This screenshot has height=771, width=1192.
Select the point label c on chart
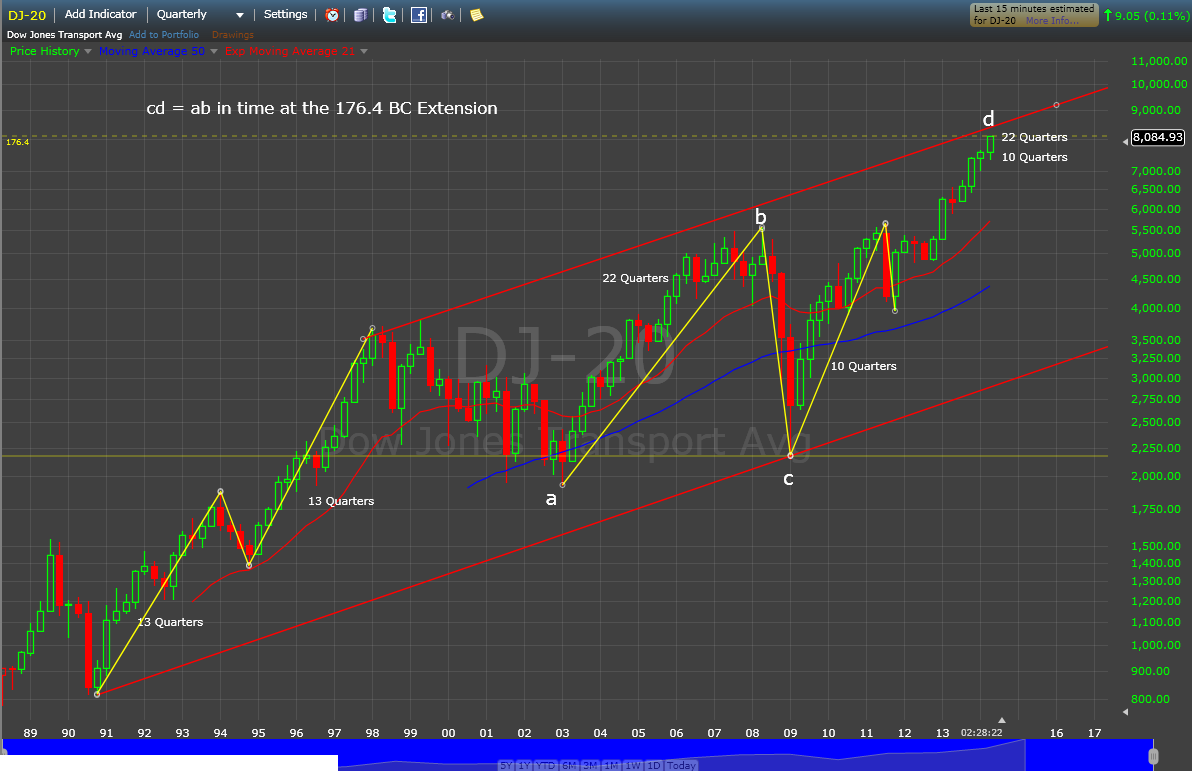pos(788,479)
